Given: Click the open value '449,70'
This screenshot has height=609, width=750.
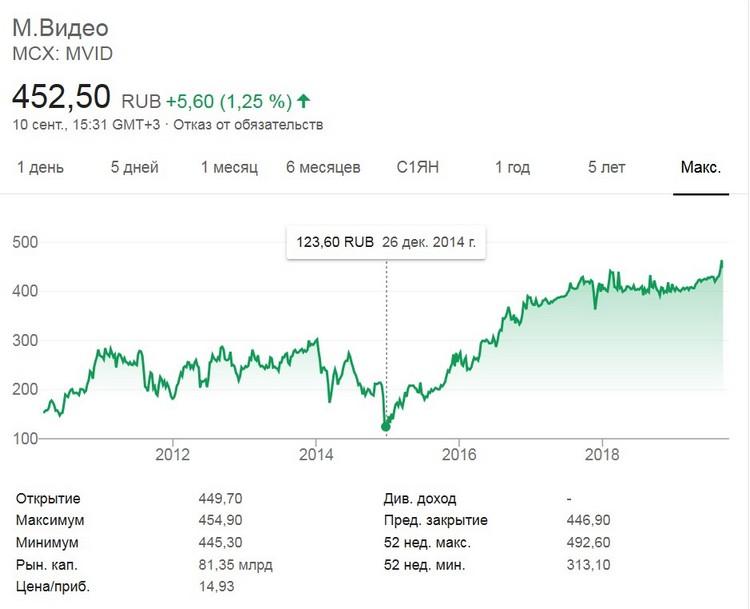Looking at the screenshot, I should coord(221,498).
